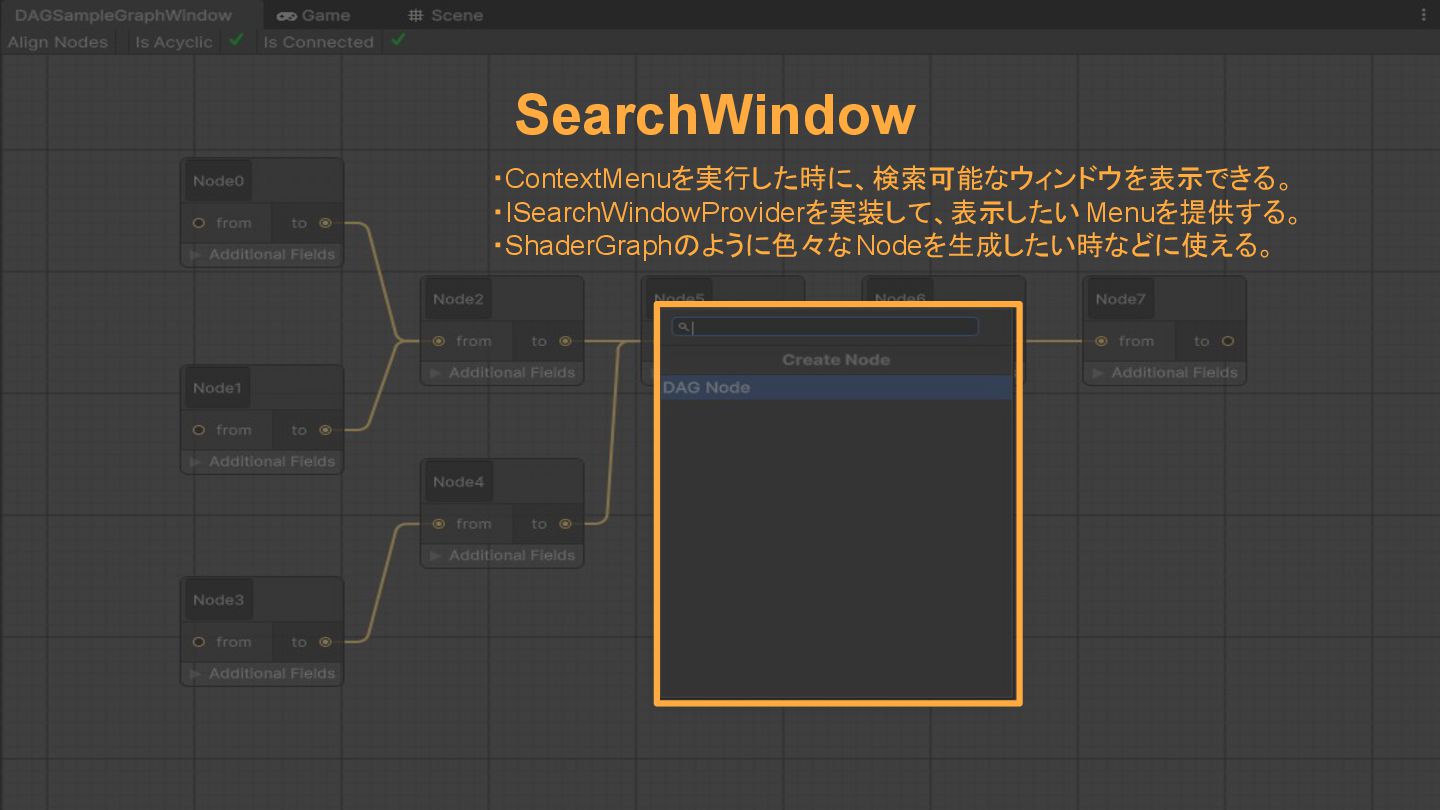
Task: Click the green checkmark beside Is Acyclic
Action: (236, 41)
